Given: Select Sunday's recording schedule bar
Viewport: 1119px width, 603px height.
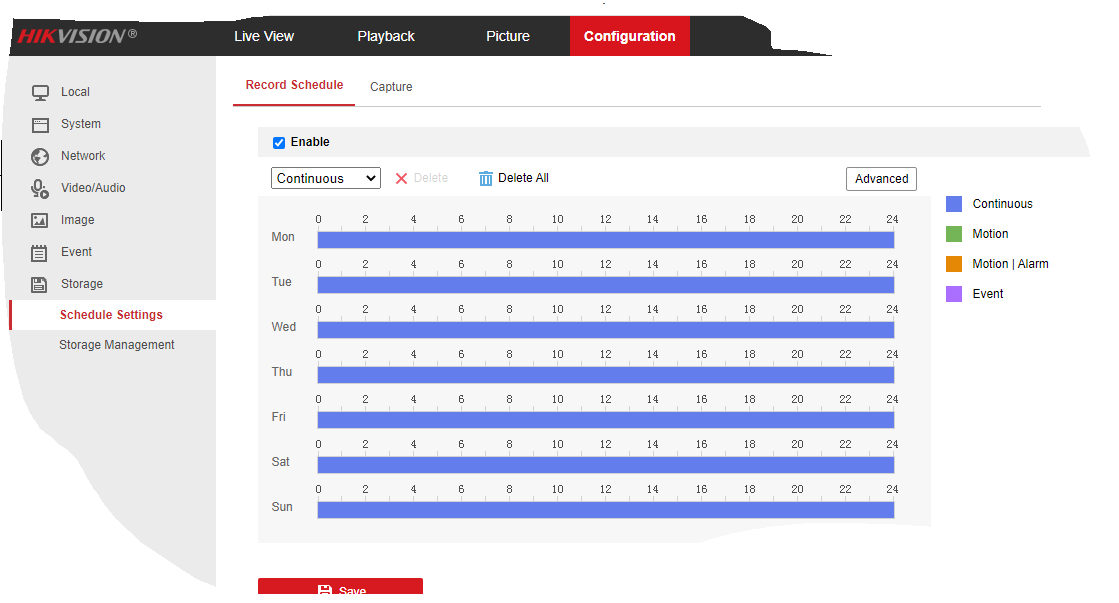Looking at the screenshot, I should coord(605,510).
